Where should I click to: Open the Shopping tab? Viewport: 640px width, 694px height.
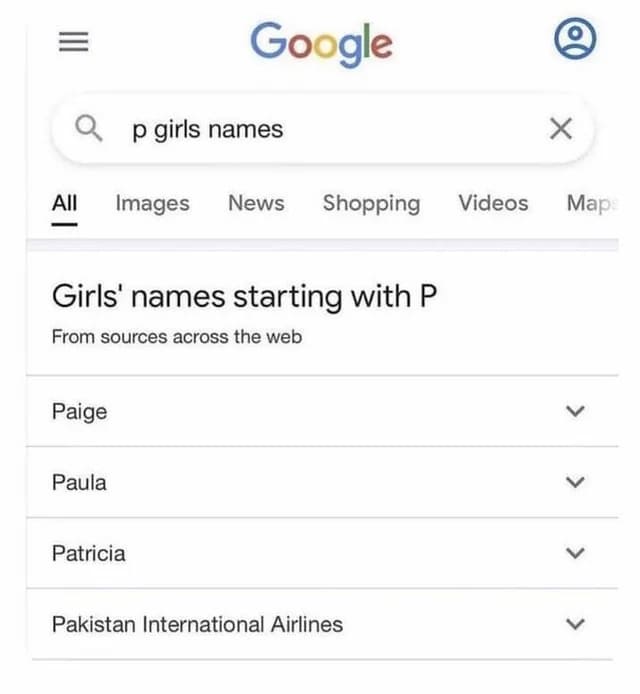pos(371,204)
